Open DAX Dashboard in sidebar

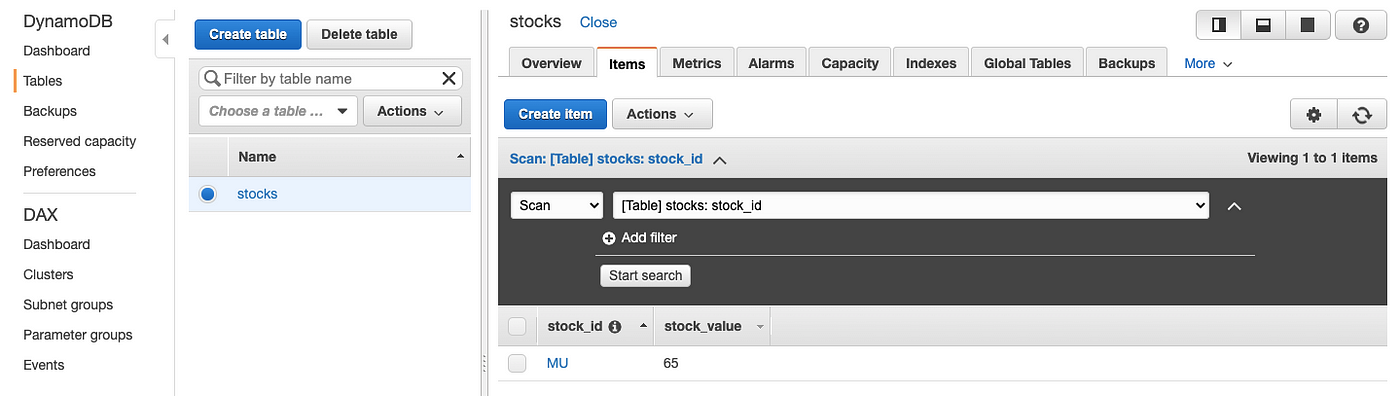click(x=57, y=245)
